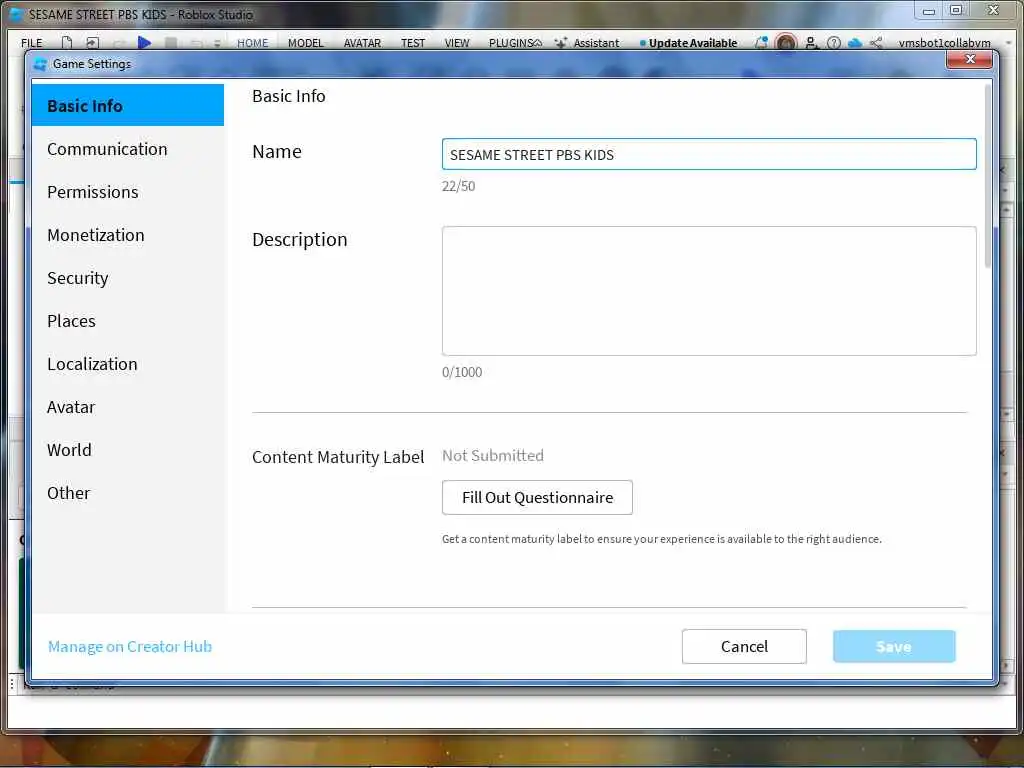Image resolution: width=1024 pixels, height=768 pixels.
Task: Click the collaborate add-person icon
Action: [811, 42]
